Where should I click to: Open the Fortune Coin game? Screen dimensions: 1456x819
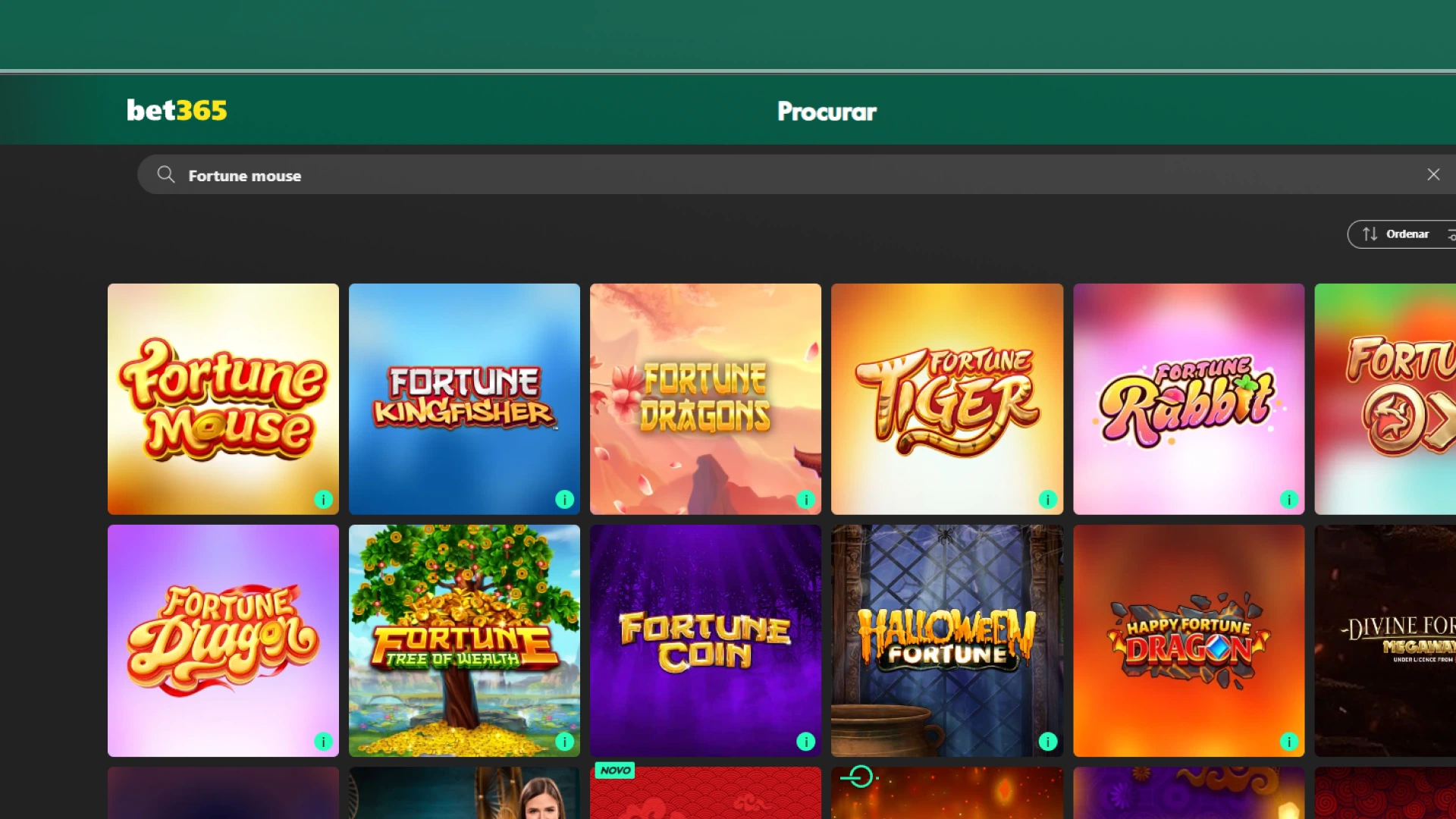pos(705,641)
